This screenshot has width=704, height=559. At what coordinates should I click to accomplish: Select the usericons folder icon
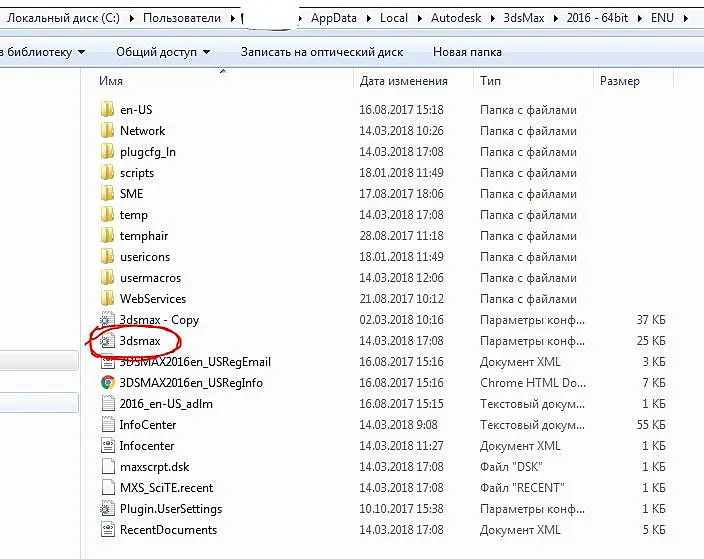tap(107, 256)
